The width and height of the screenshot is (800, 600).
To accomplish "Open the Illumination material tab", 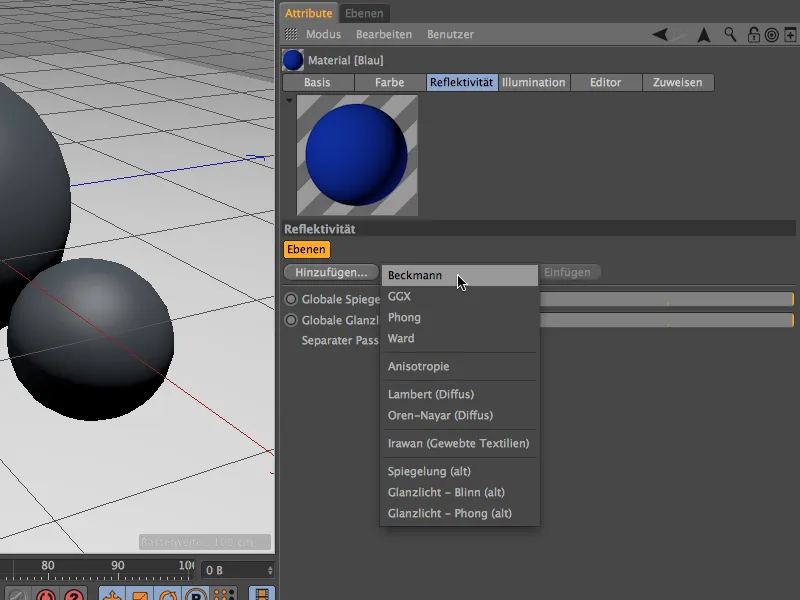I will pos(534,82).
